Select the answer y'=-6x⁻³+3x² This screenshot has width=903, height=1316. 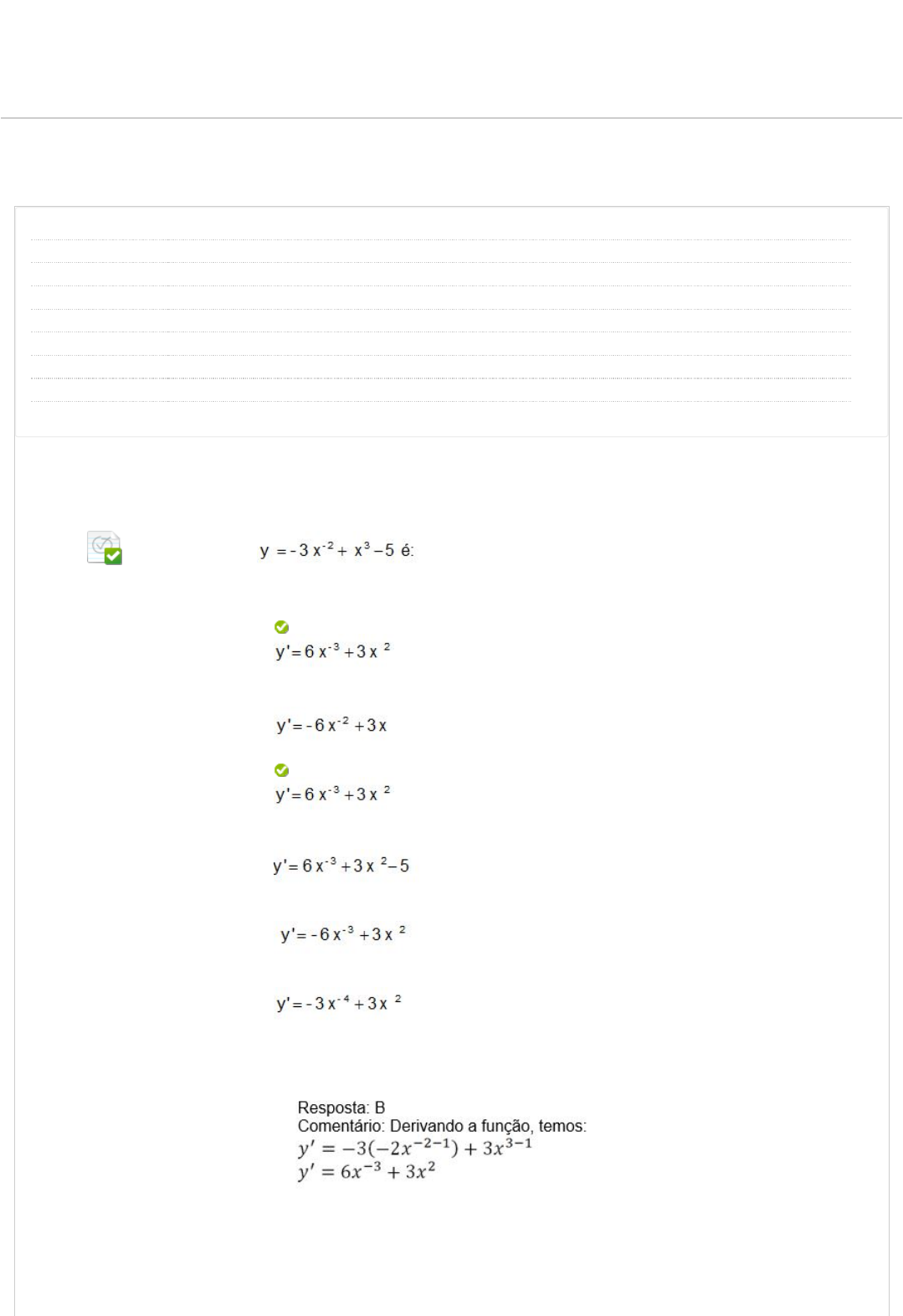343,934
